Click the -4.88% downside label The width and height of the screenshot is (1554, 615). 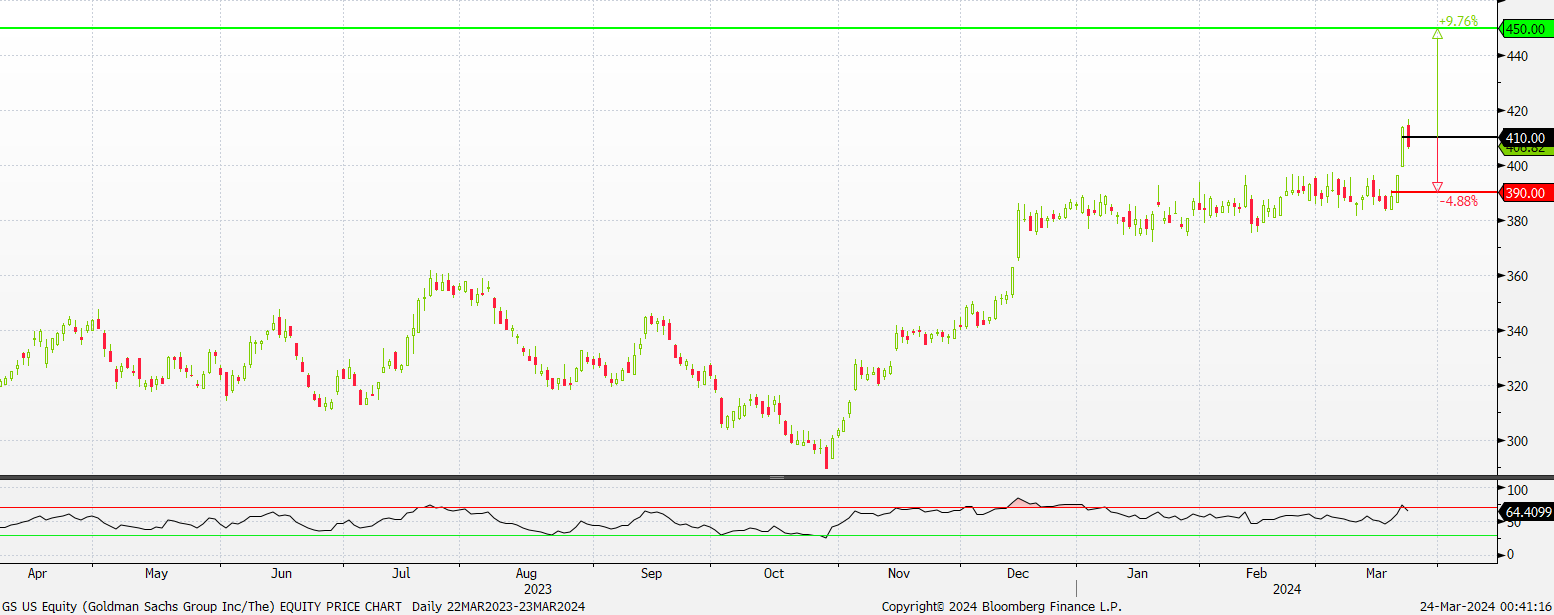coord(1458,201)
